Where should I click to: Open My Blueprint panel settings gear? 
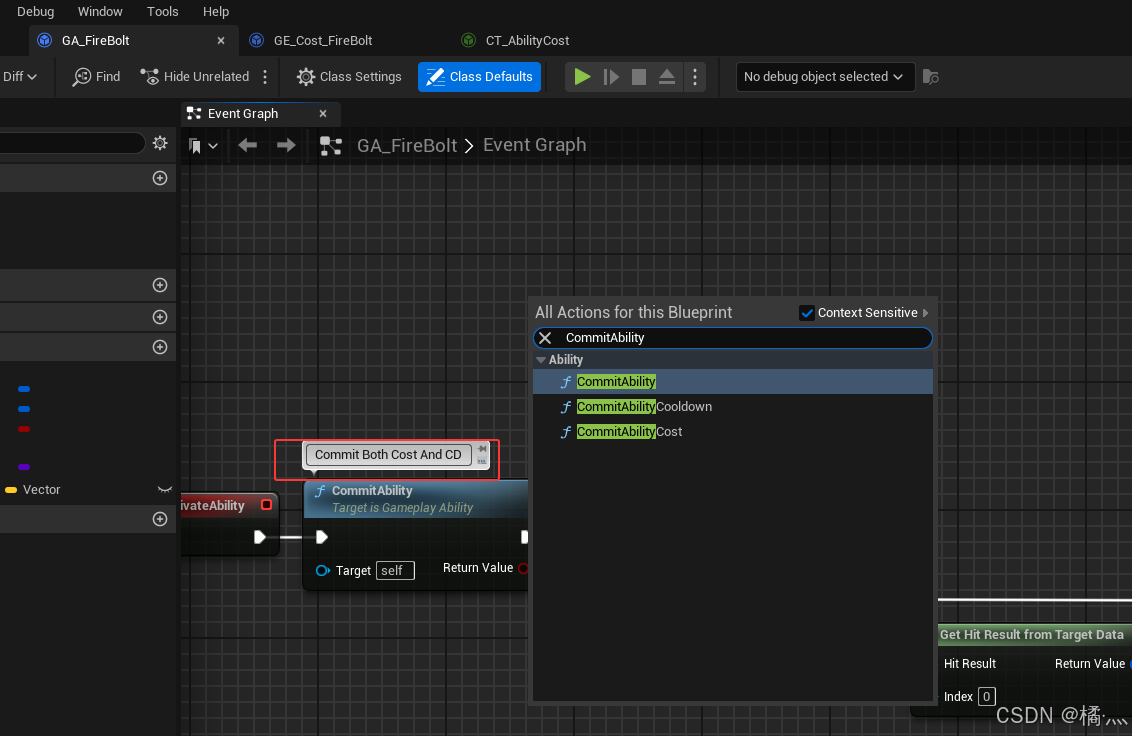click(x=160, y=143)
